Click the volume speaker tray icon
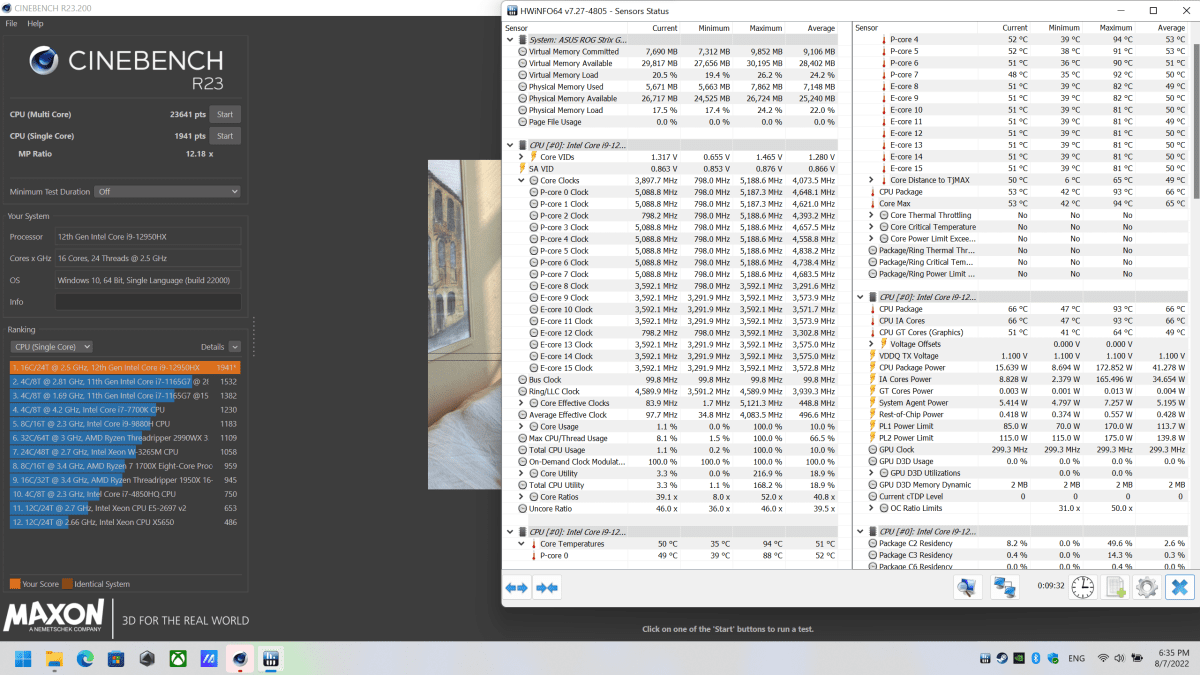Screen dimensions: 1200x675 click(x=1120, y=658)
